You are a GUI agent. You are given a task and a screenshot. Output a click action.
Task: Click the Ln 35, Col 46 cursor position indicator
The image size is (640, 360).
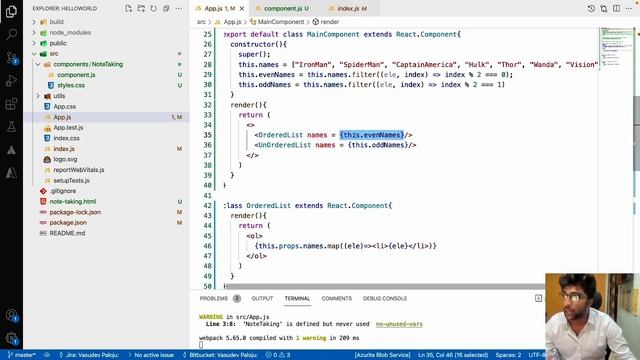coord(453,355)
